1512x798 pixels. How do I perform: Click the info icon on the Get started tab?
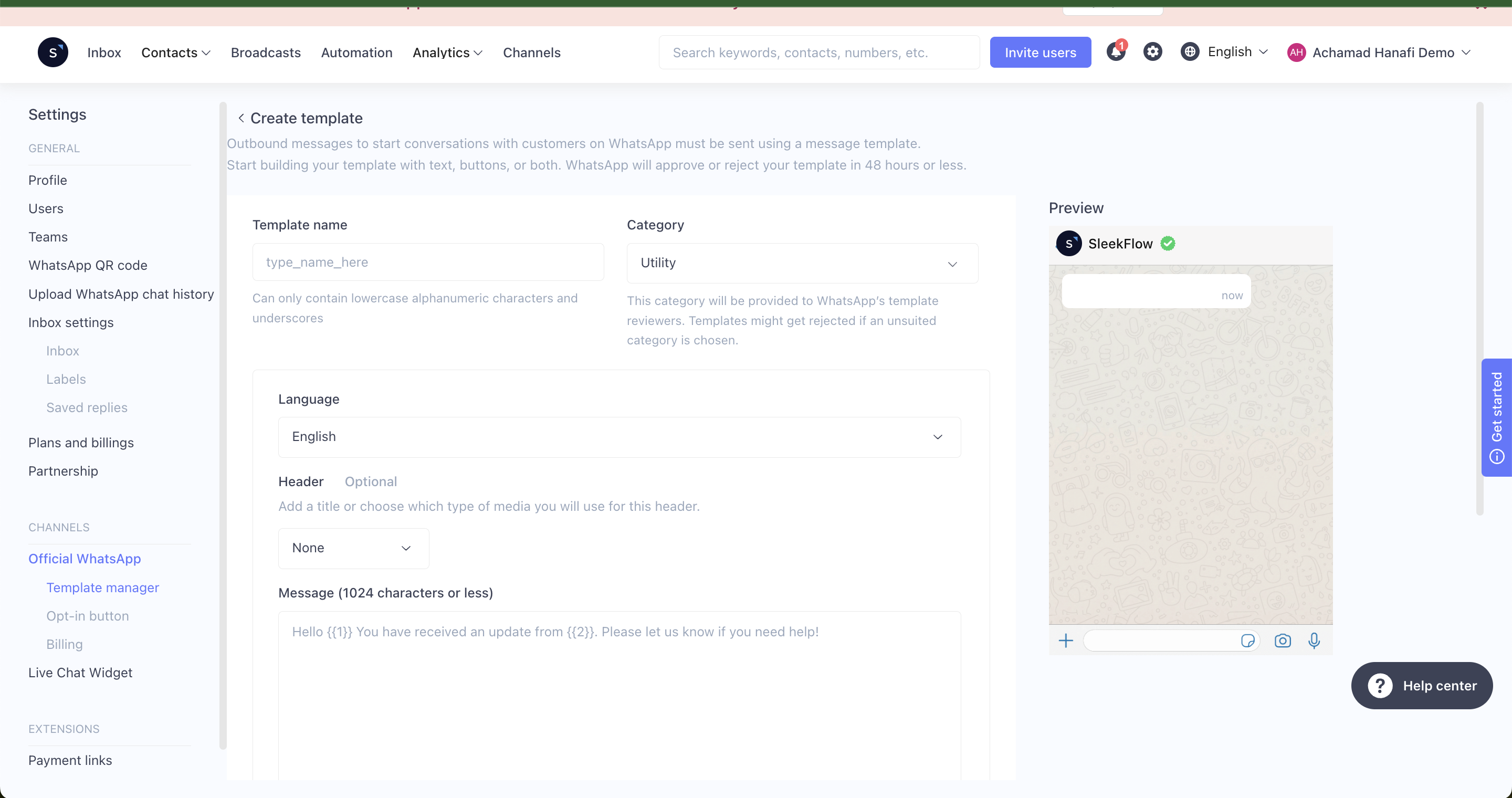[x=1497, y=456]
